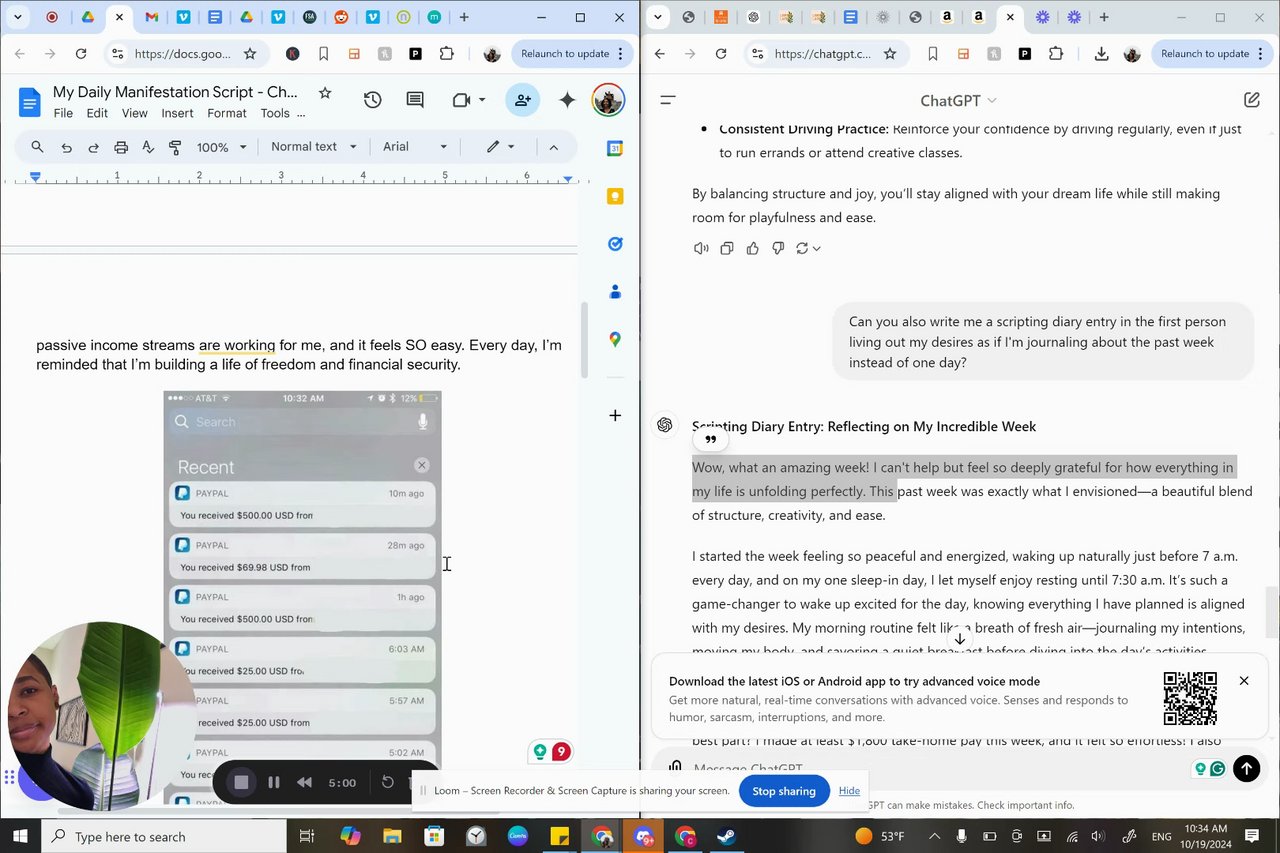Star the Docs document title
The height and width of the screenshot is (853, 1280).
[x=325, y=92]
